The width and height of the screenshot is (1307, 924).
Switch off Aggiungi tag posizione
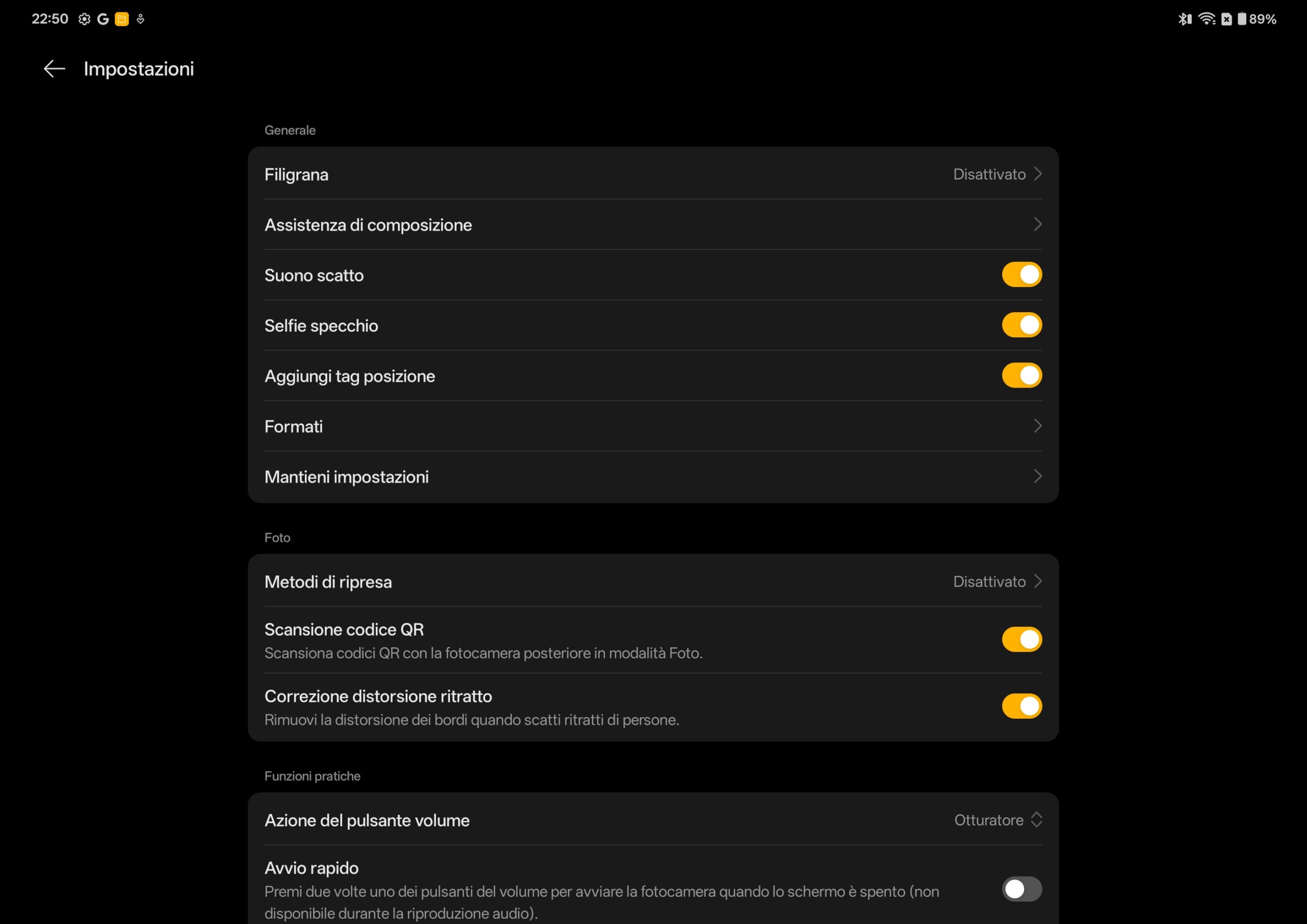pos(1021,376)
